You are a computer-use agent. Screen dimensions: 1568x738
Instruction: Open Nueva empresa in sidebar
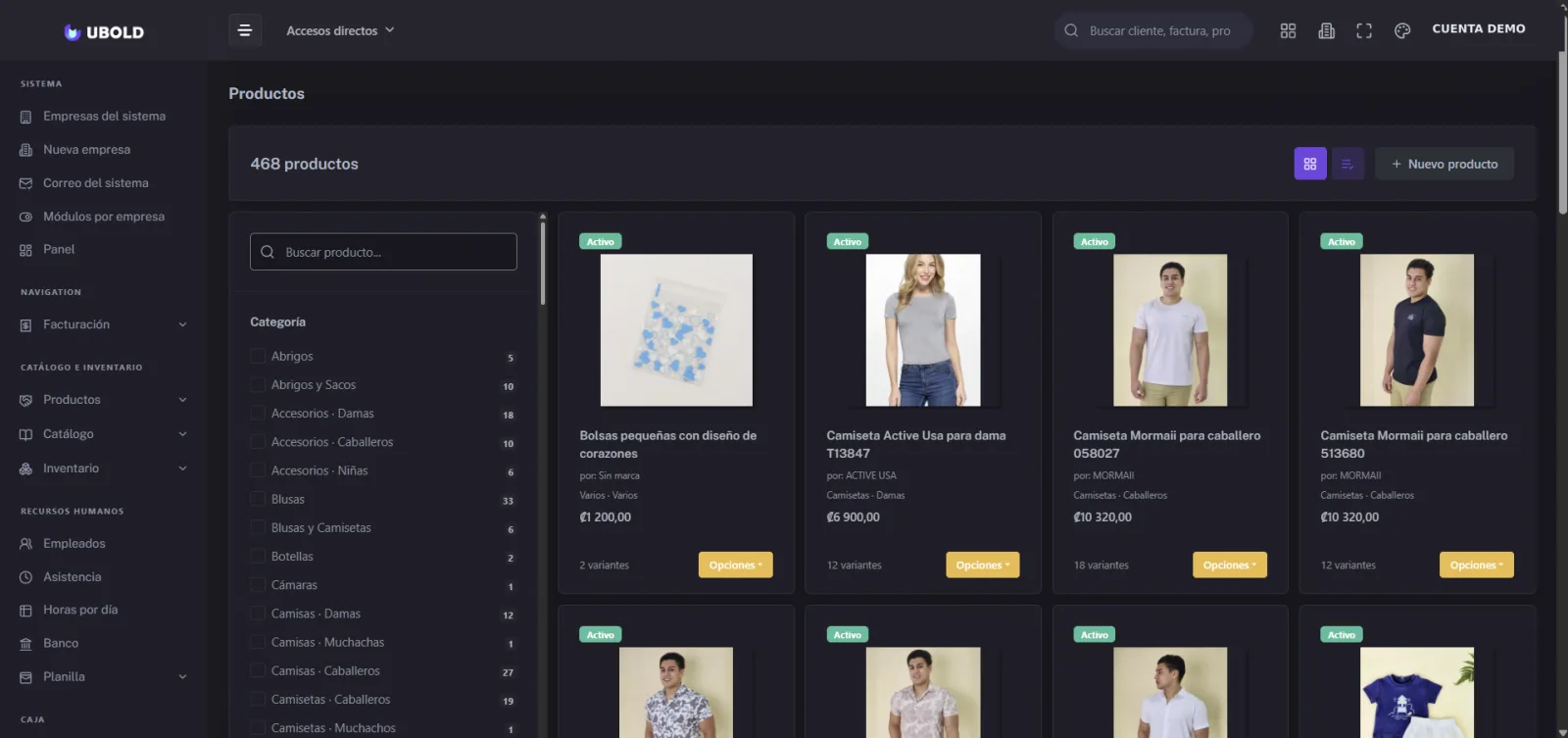(86, 150)
